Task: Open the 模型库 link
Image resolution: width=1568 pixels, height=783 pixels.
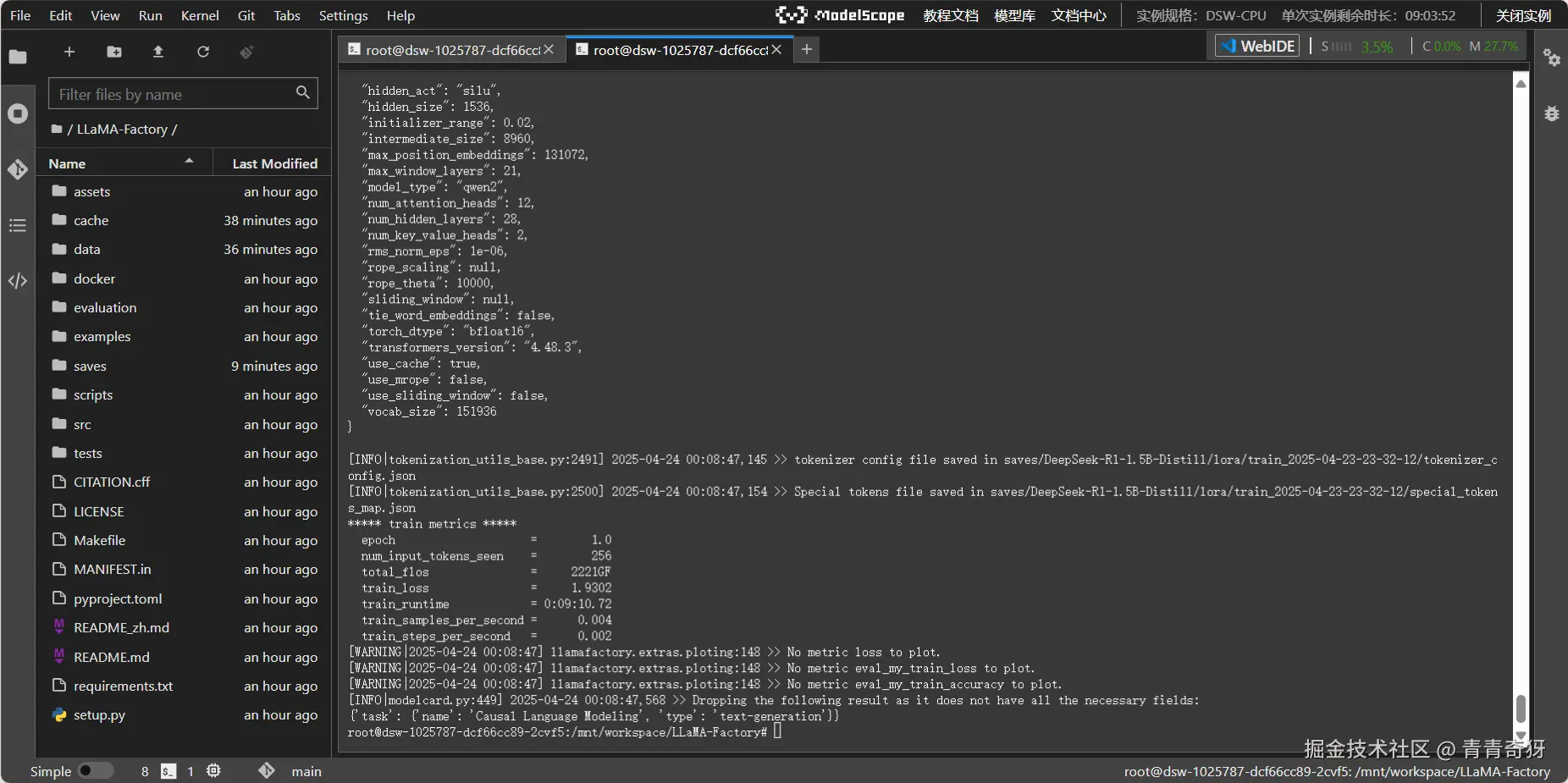Action: (1014, 15)
